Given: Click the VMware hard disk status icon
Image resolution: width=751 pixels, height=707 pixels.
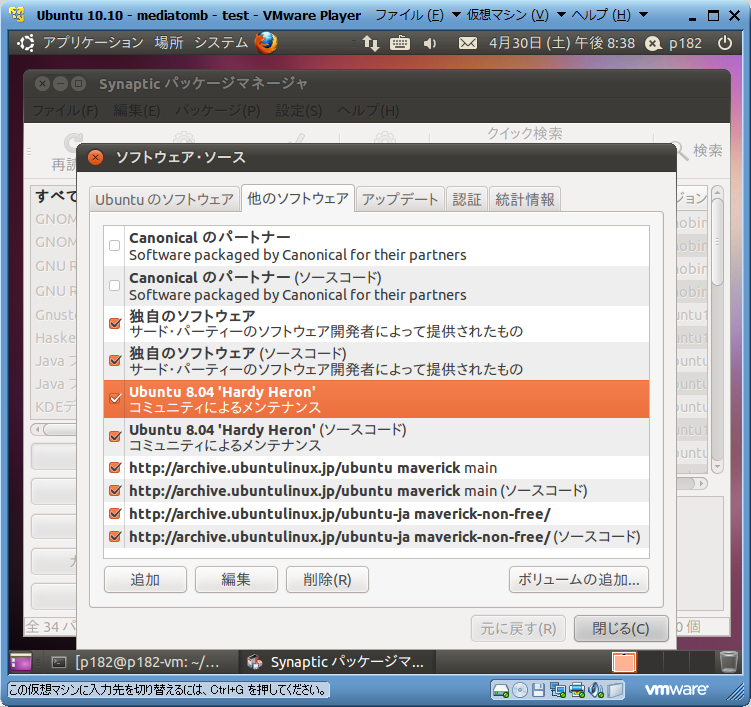Looking at the screenshot, I should click(501, 690).
